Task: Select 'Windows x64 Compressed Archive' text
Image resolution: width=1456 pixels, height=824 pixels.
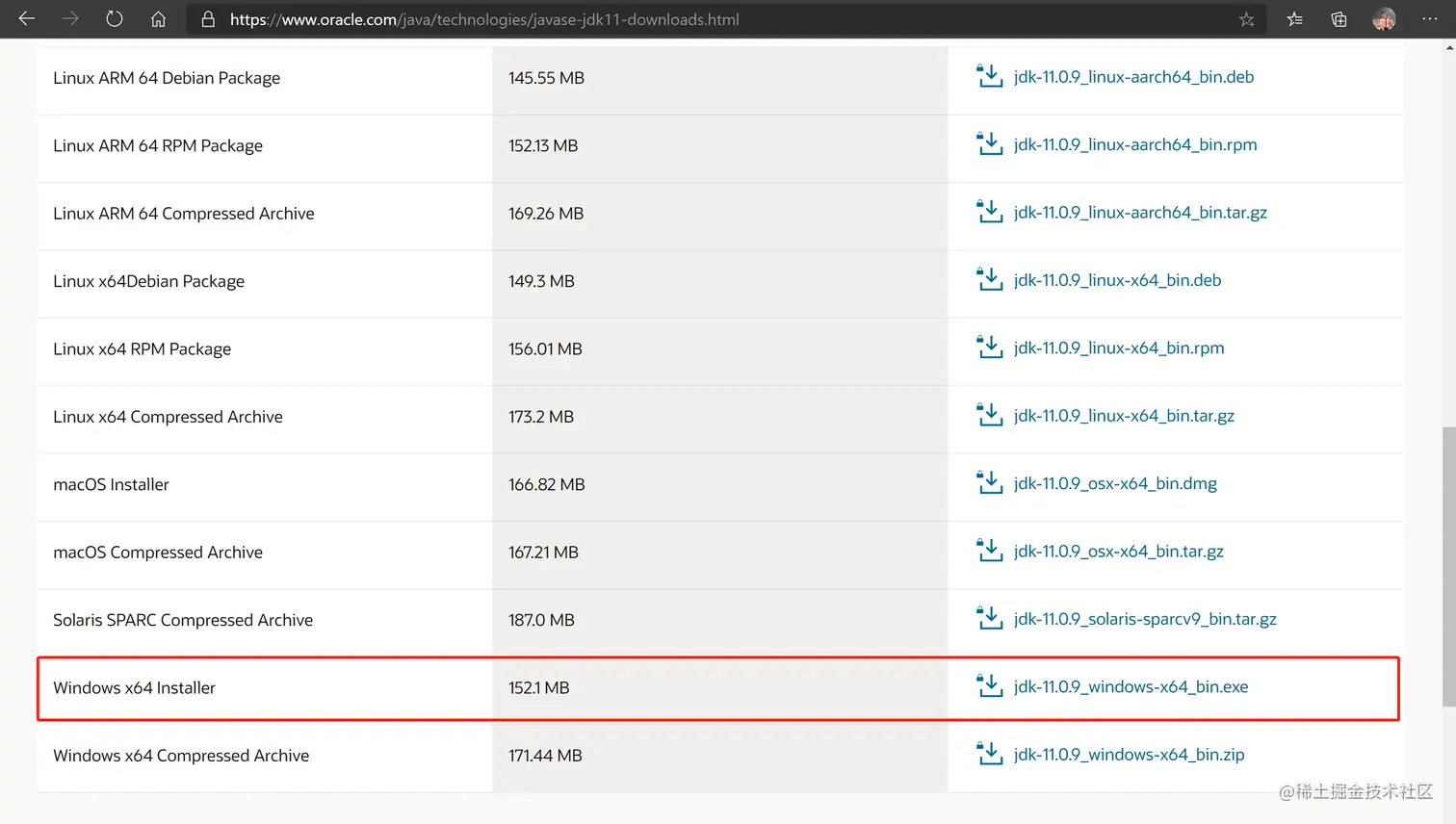Action: (x=181, y=756)
